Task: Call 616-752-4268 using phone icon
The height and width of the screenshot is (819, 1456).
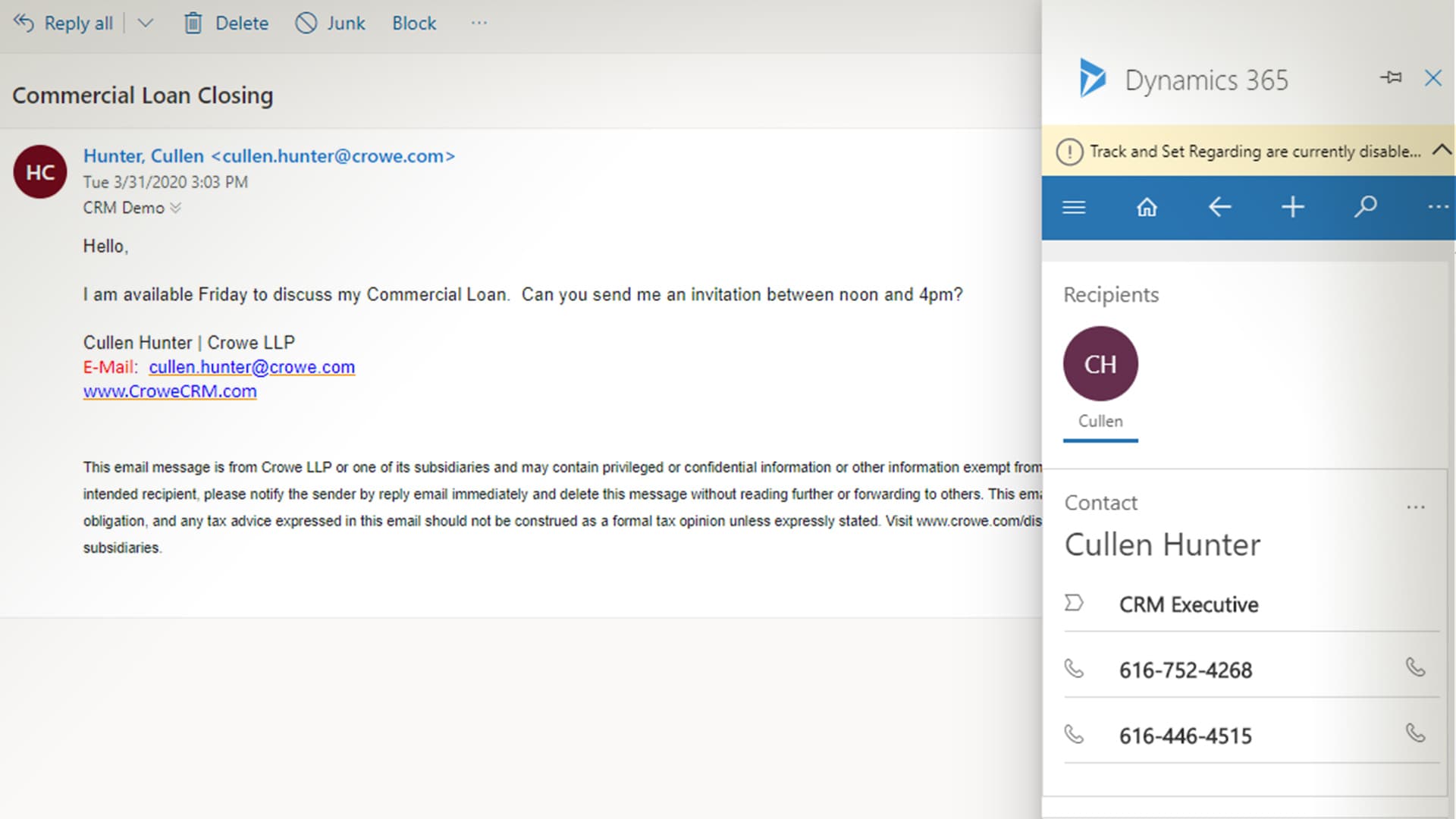Action: click(1415, 667)
